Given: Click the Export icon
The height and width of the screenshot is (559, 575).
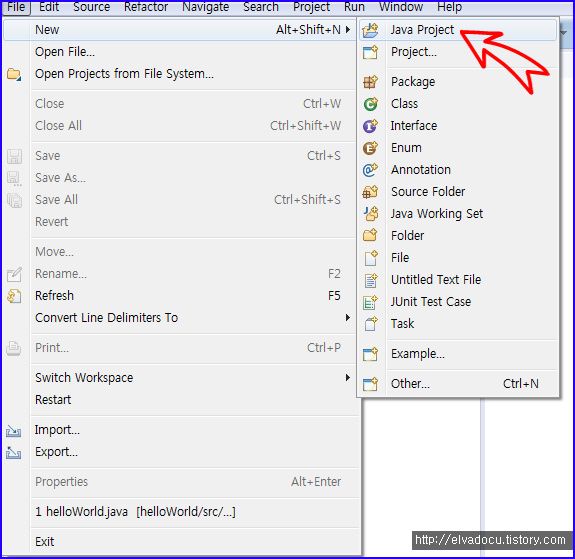Looking at the screenshot, I should (14, 453).
